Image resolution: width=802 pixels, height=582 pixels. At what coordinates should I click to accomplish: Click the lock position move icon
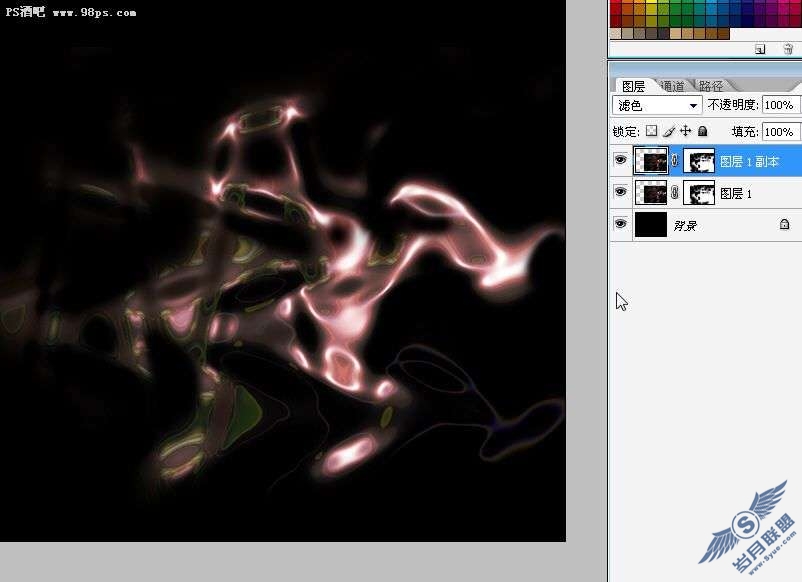point(685,131)
